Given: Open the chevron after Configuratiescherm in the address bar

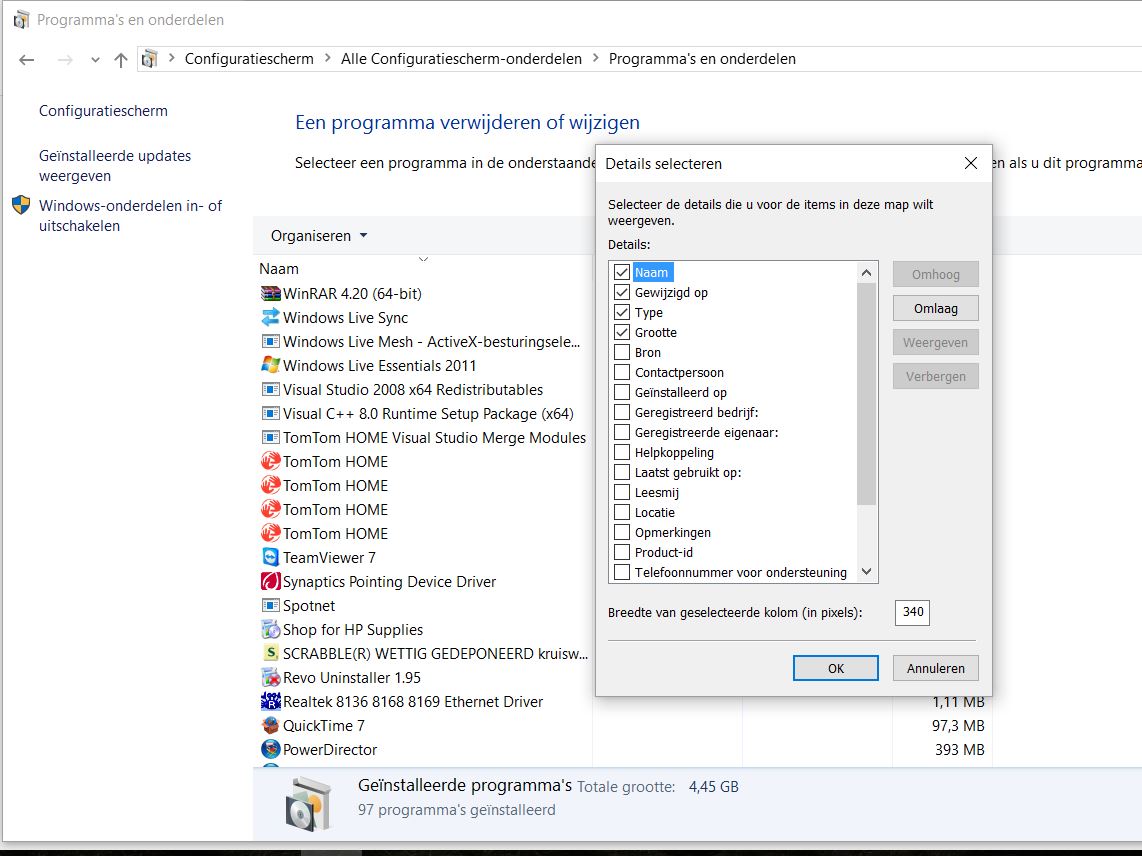Looking at the screenshot, I should point(327,58).
